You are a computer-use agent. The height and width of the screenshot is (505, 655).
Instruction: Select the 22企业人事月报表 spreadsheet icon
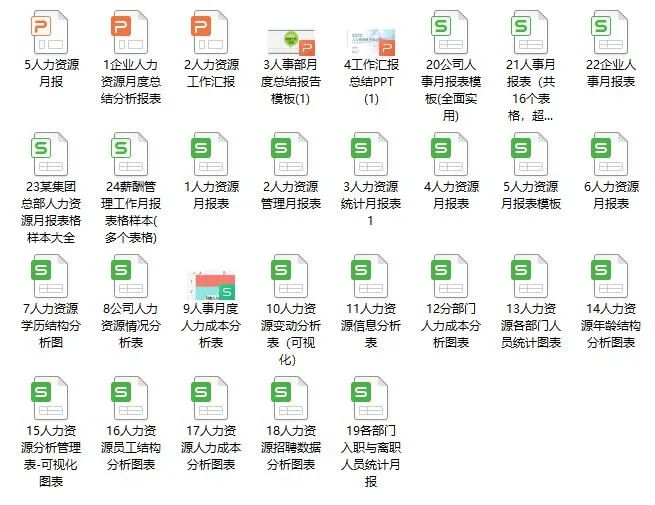click(x=610, y=32)
